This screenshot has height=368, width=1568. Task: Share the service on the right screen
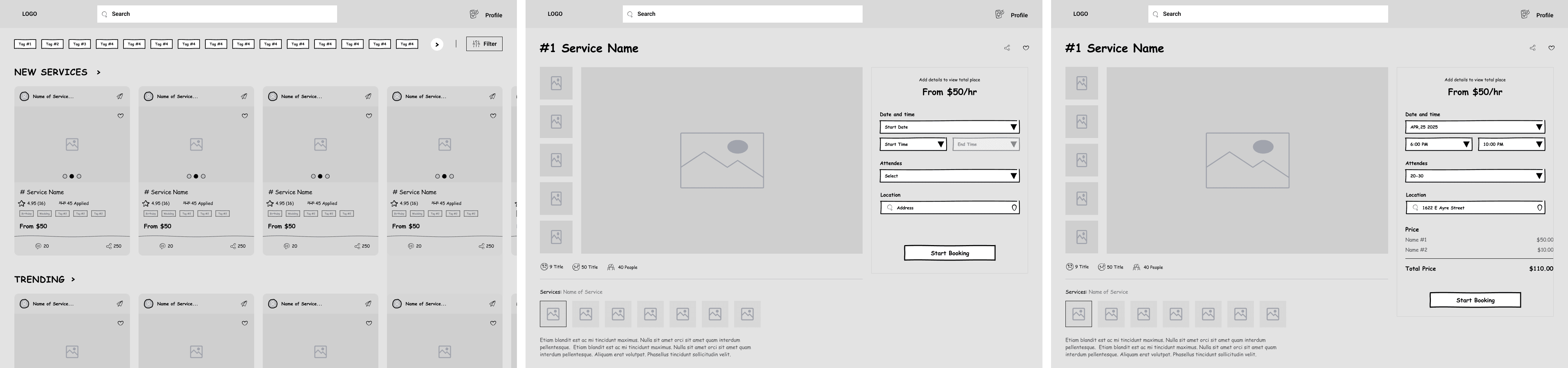coord(1532,48)
